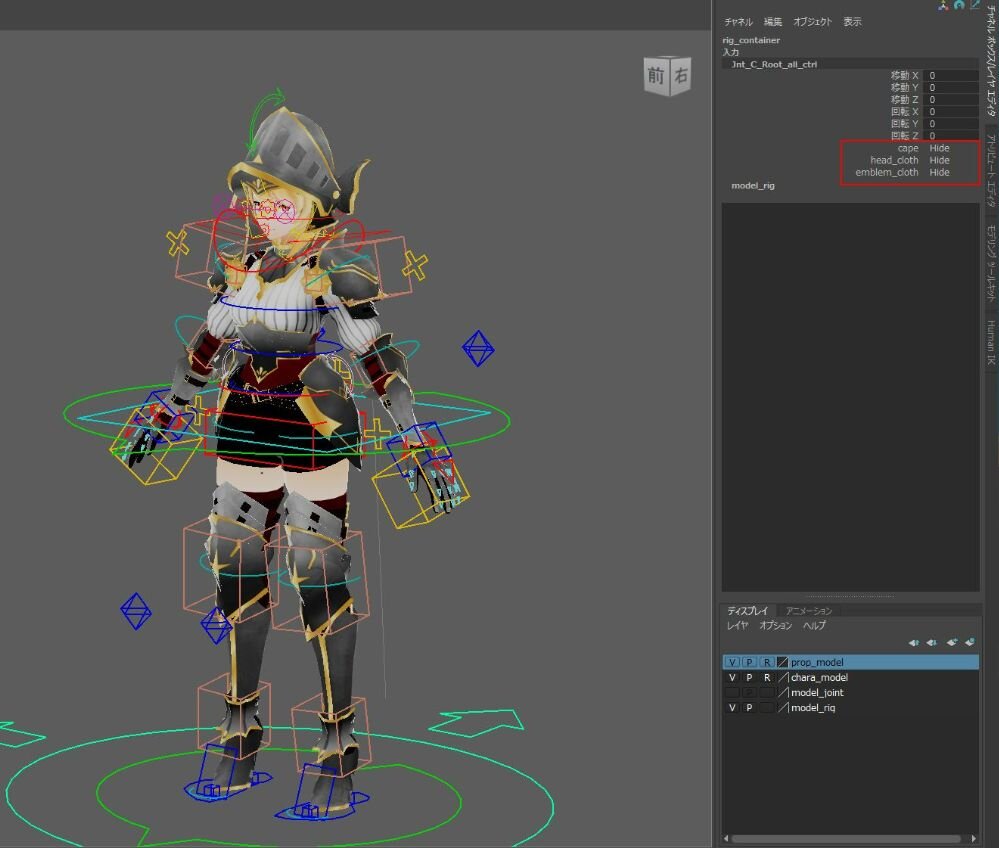Click the color swatch of prop_model layer
The height and width of the screenshot is (848, 999).
(783, 662)
